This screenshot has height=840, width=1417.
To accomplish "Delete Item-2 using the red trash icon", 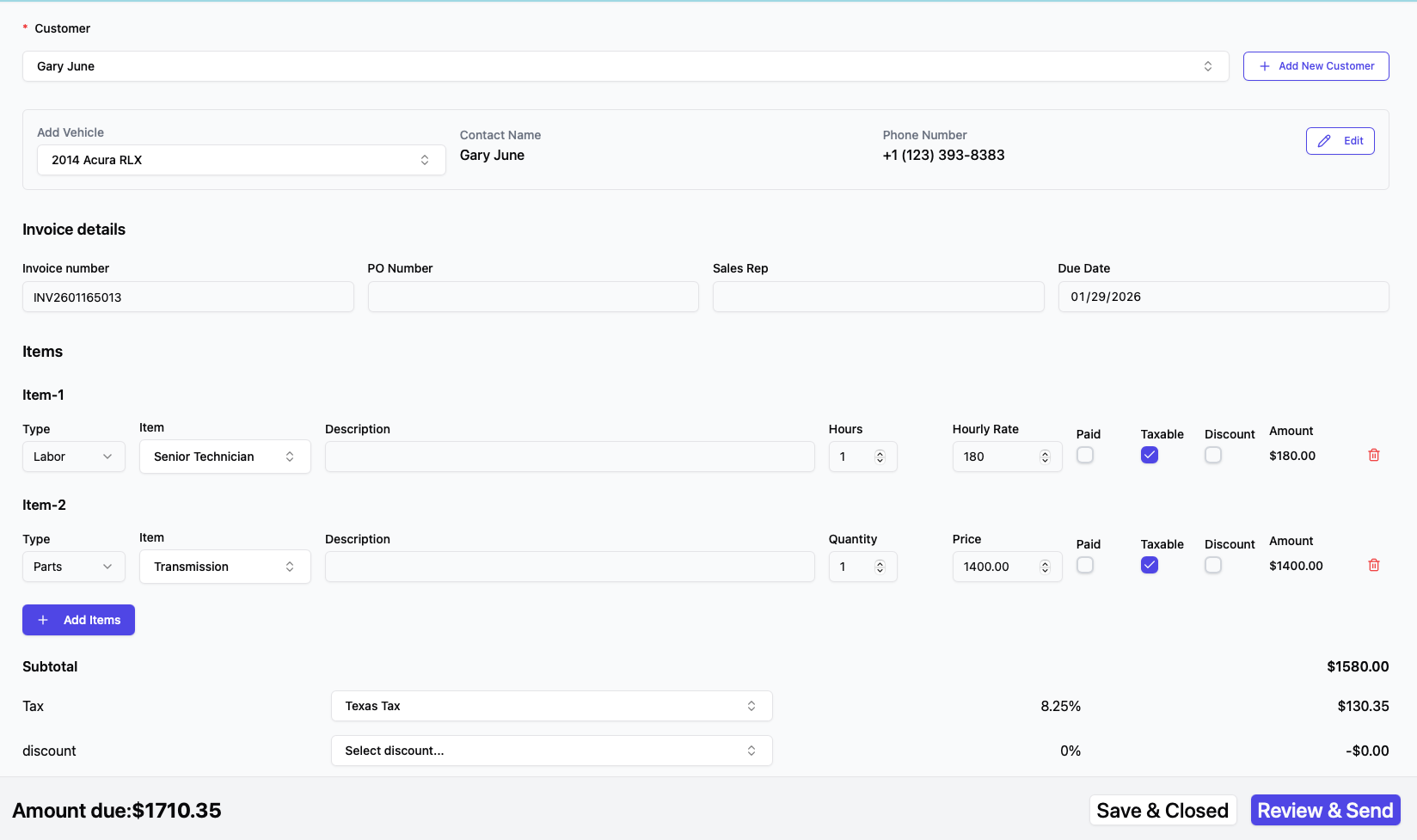I will [x=1373, y=566].
